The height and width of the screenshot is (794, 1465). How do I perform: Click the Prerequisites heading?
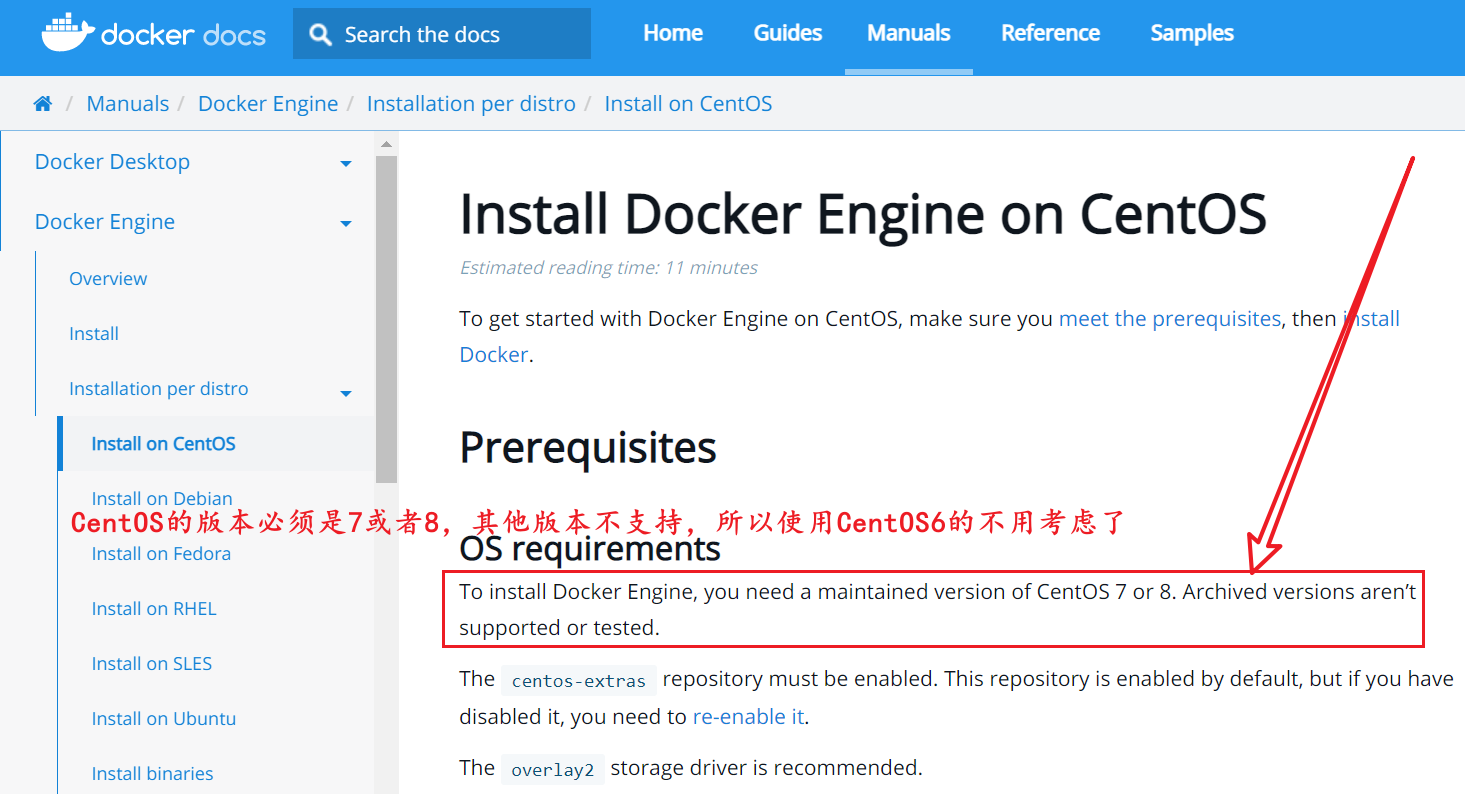click(x=588, y=448)
